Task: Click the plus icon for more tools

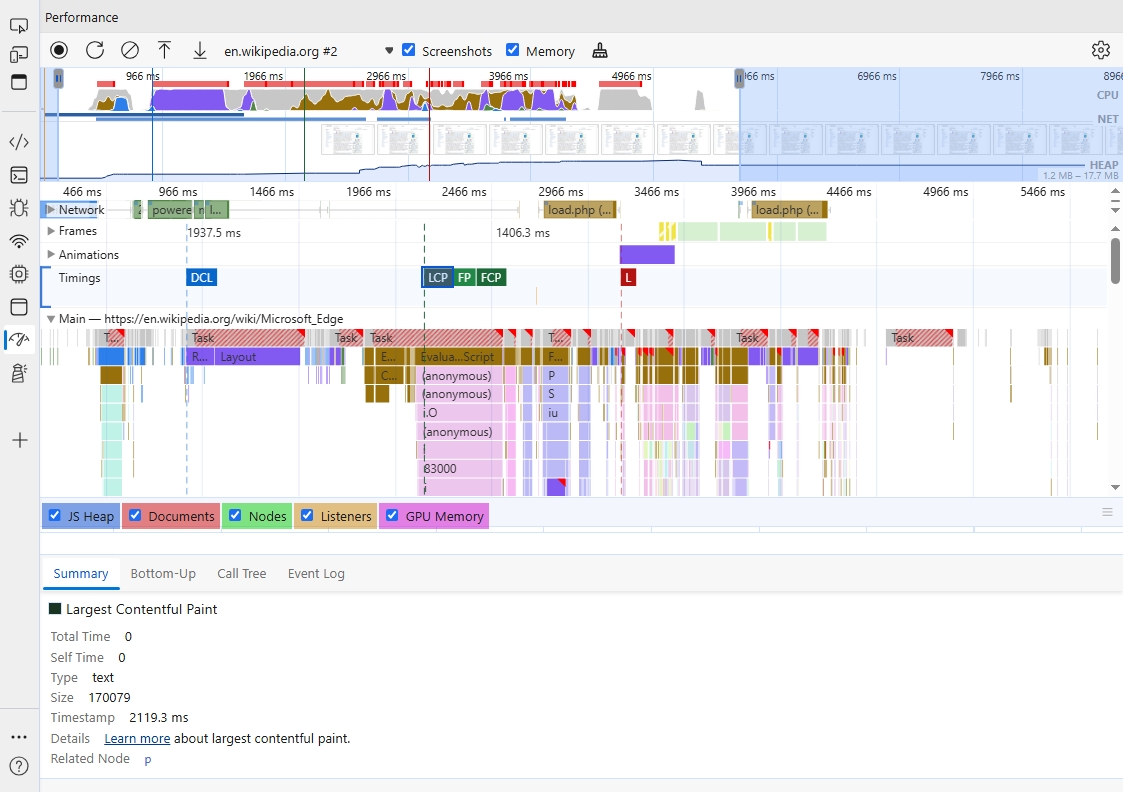Action: pos(20,440)
